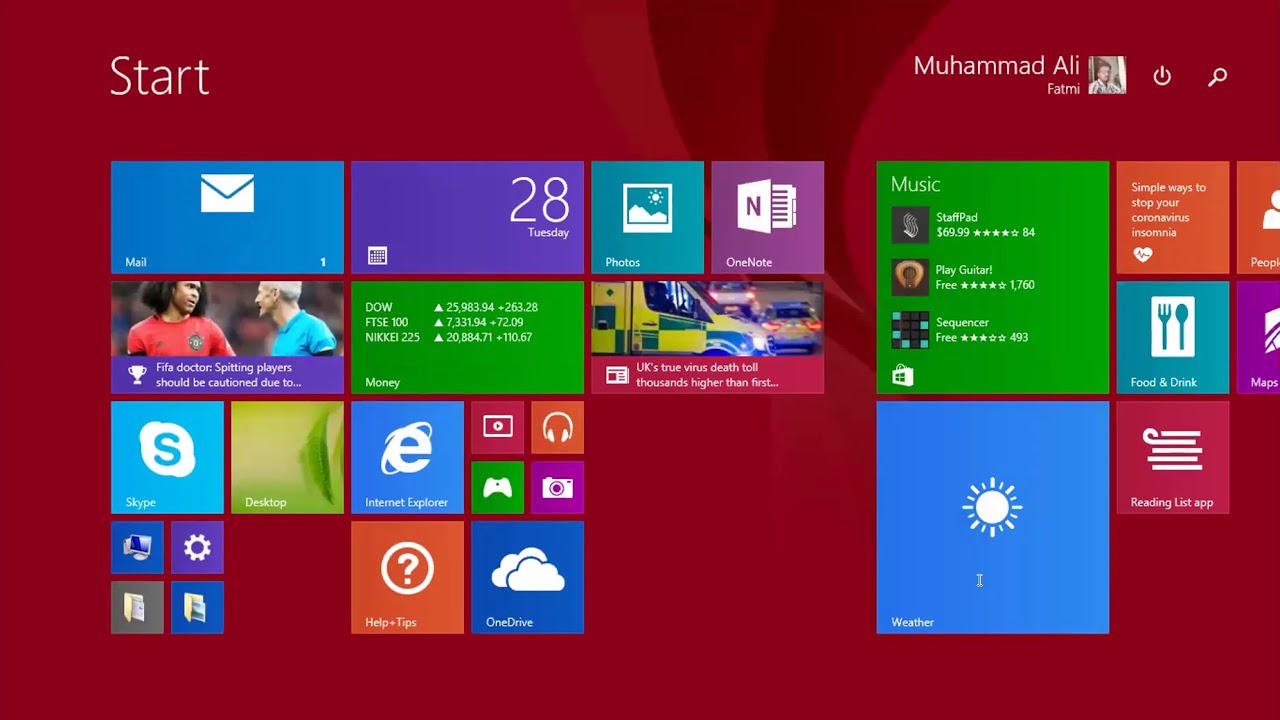Open the small Music headphones tile

point(557,427)
